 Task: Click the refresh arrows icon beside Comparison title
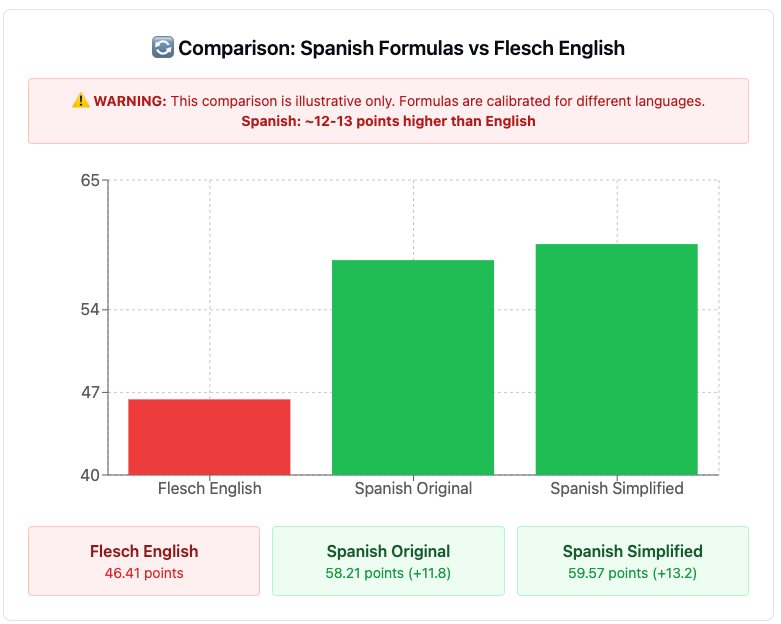[x=162, y=48]
